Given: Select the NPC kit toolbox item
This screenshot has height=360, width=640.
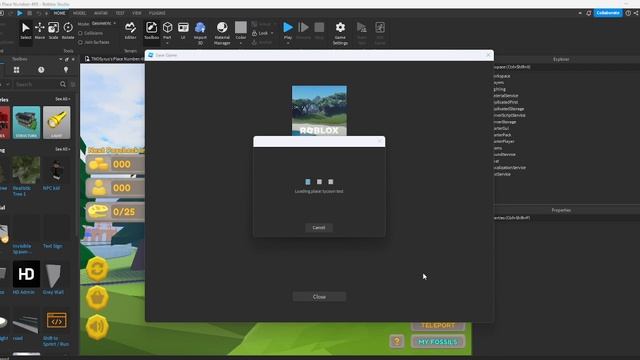Looking at the screenshot, I should click(56, 173).
